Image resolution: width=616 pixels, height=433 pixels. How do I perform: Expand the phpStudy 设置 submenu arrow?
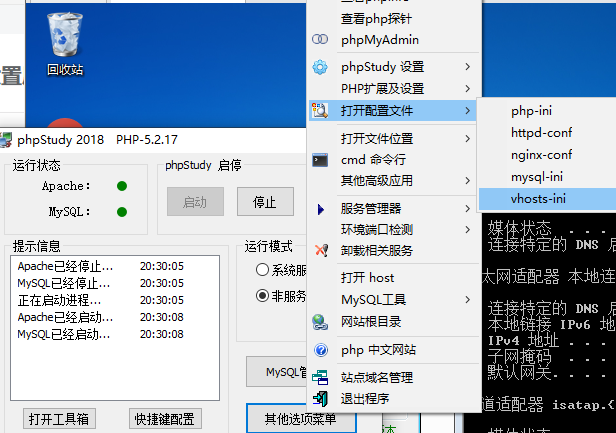coord(468,67)
